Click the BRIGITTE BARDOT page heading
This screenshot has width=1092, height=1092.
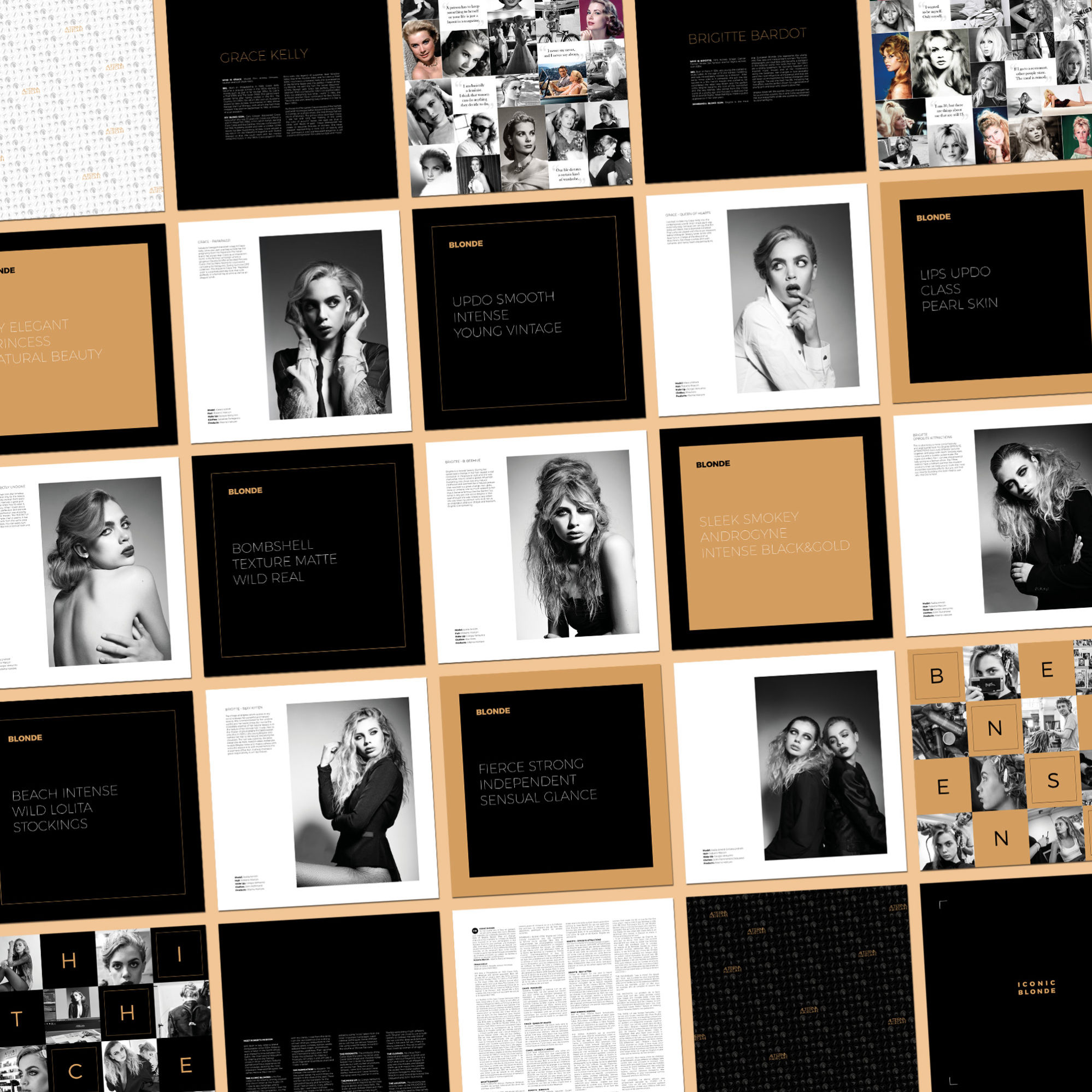pos(747,36)
